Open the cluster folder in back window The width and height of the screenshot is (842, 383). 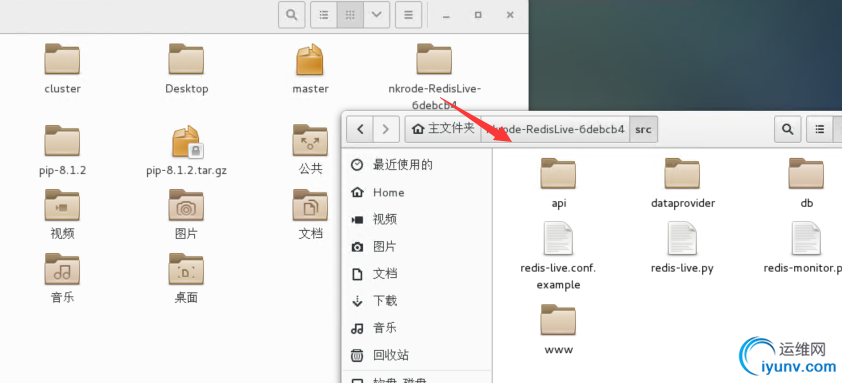(62, 59)
